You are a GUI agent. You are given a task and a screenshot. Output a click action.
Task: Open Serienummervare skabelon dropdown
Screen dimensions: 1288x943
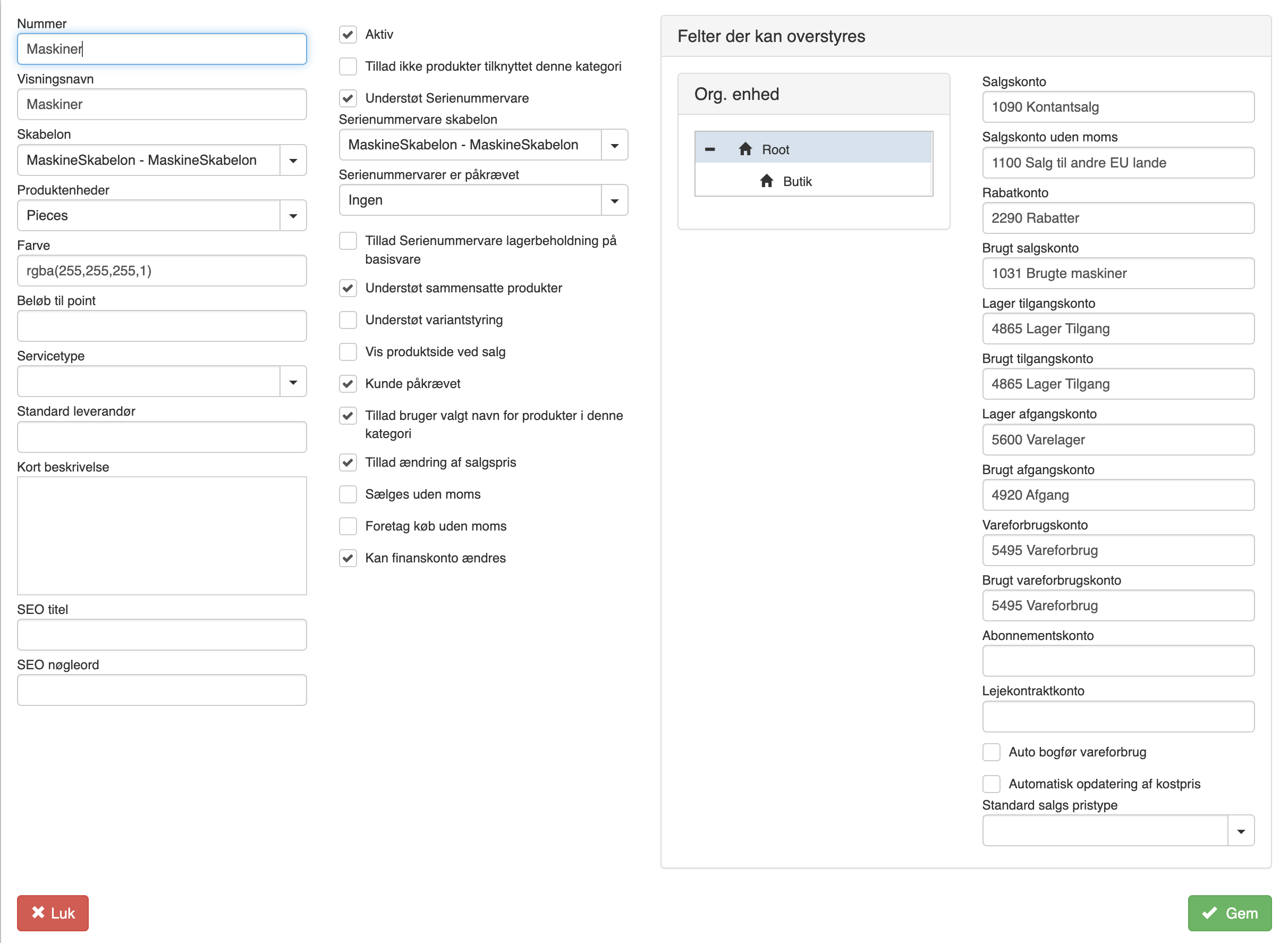615,145
